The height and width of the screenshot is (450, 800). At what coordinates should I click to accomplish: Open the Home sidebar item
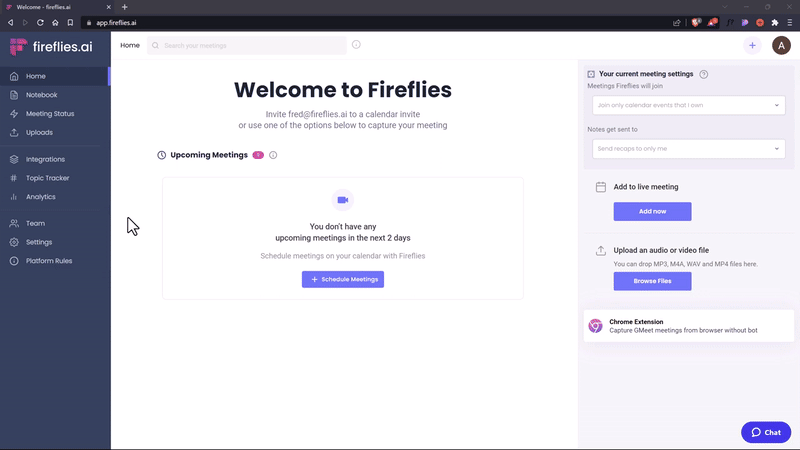(55, 76)
